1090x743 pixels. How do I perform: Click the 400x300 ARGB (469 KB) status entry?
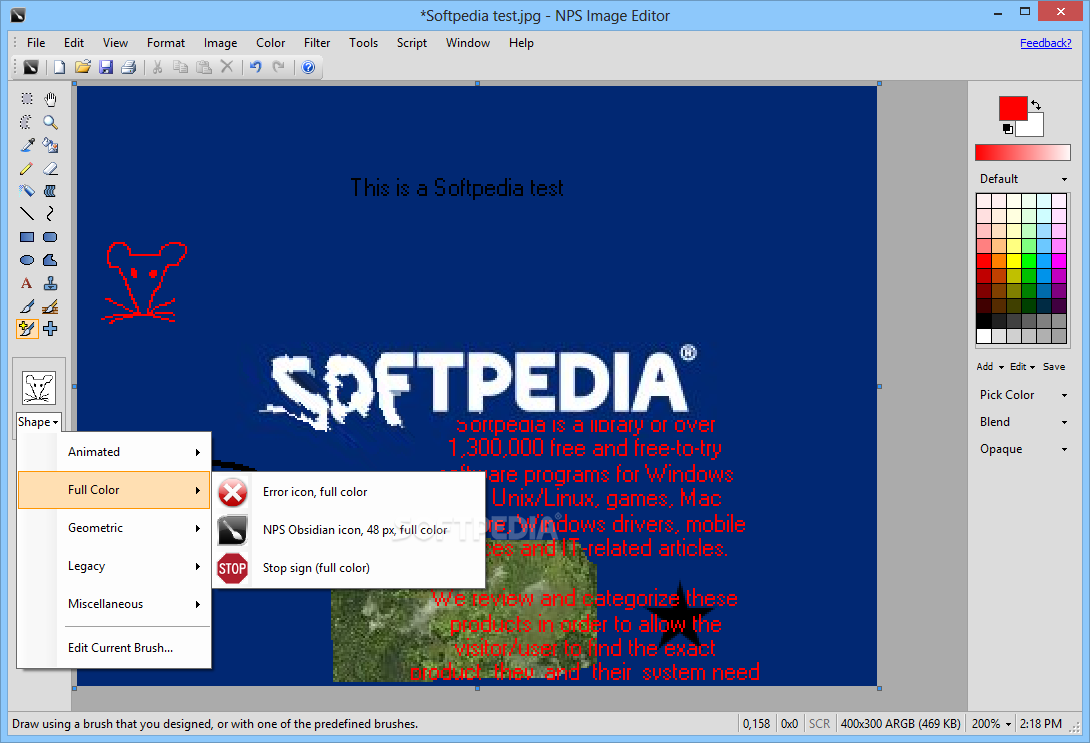tap(900, 724)
